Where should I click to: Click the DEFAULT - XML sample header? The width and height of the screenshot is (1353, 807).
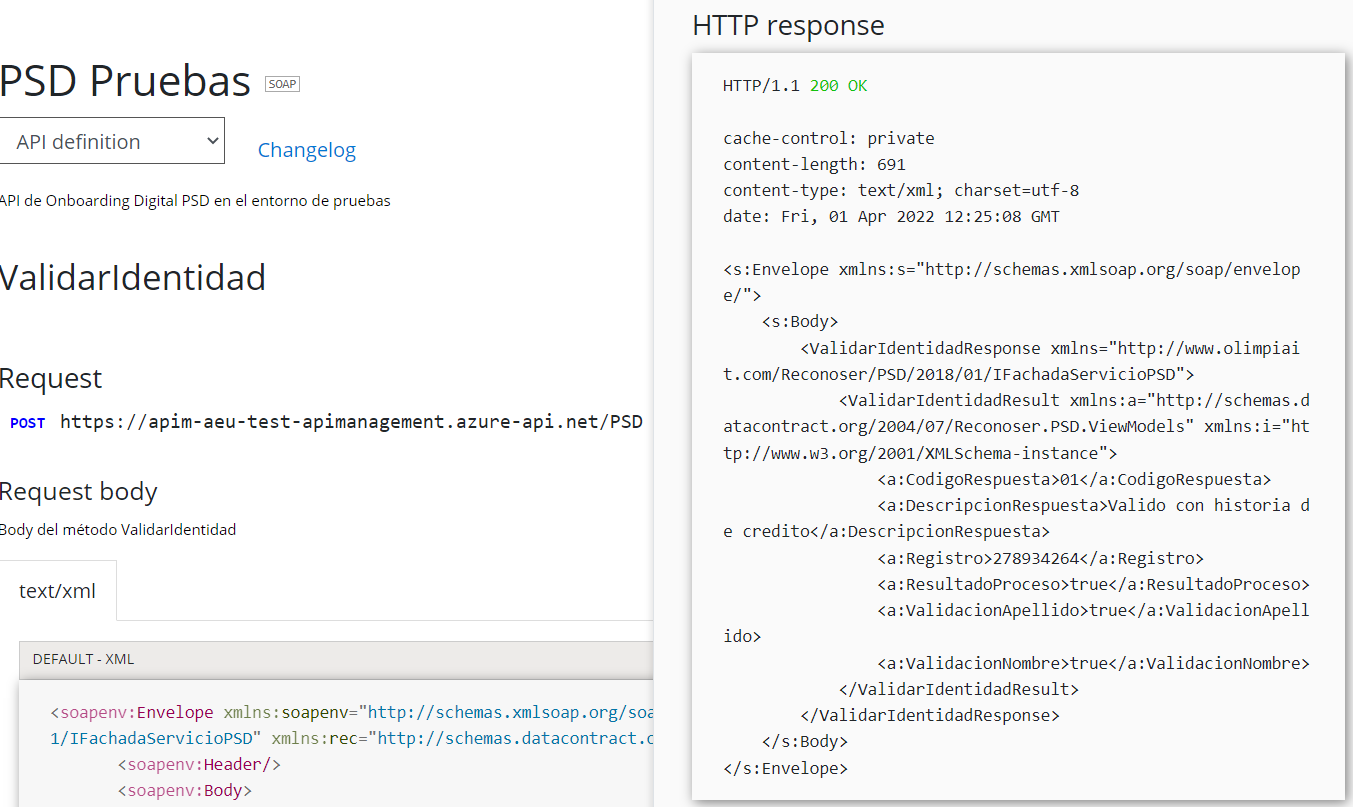pyautogui.click(x=84, y=659)
